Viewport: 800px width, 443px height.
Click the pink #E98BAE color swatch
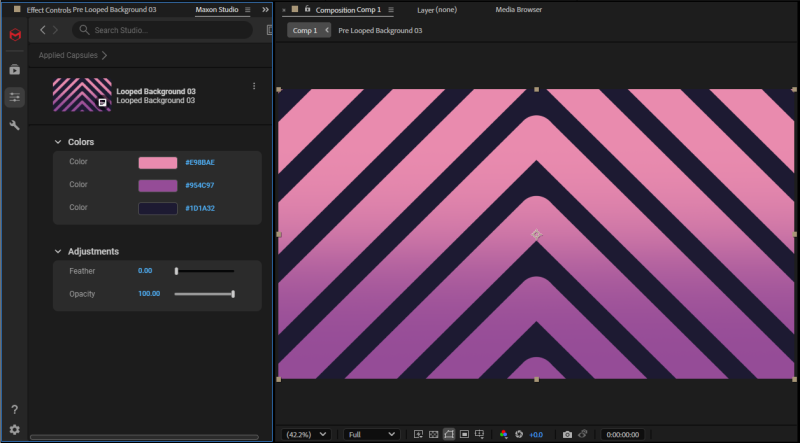pos(157,162)
